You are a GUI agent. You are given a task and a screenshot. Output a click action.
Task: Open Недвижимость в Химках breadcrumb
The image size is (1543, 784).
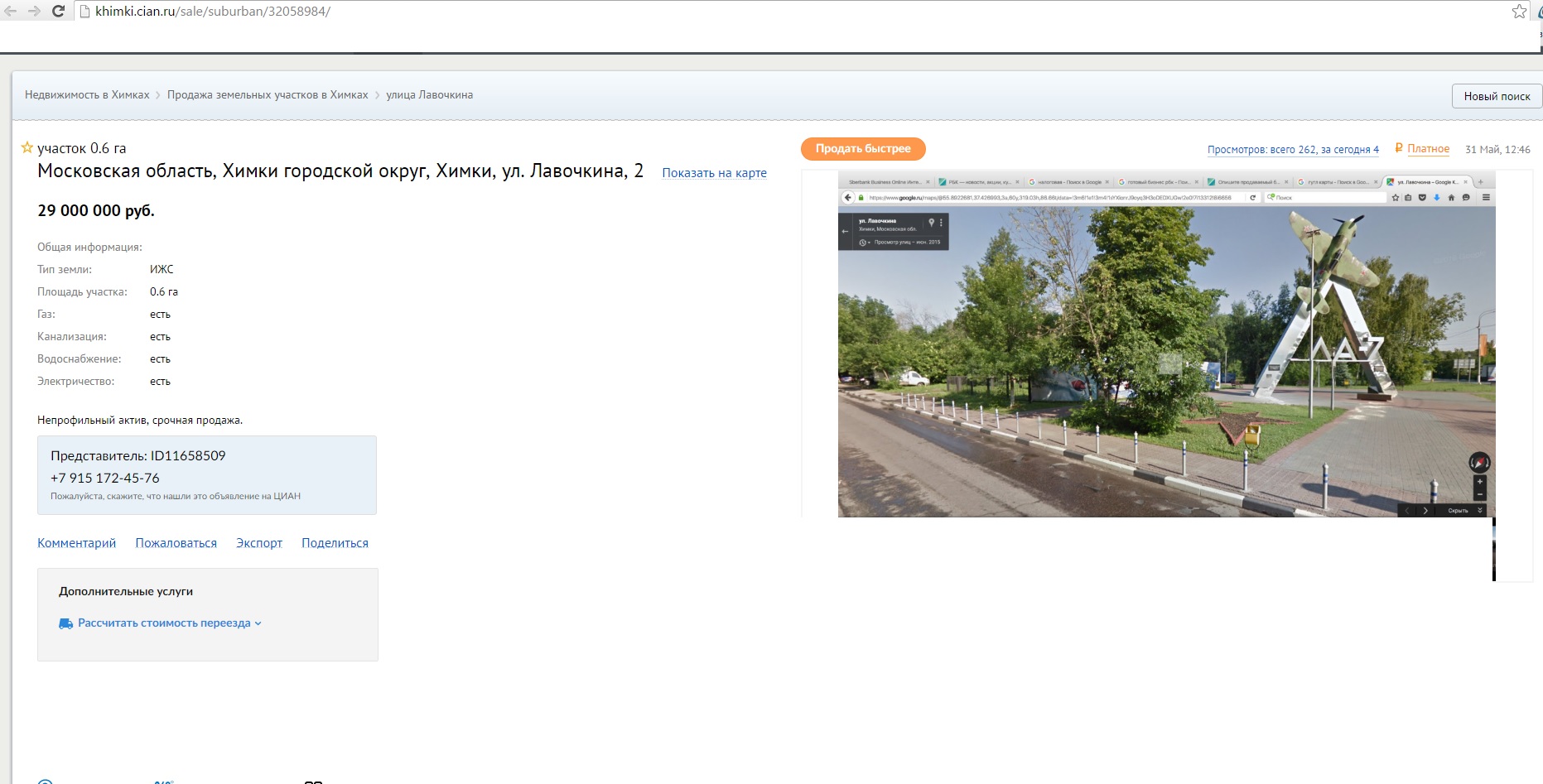point(87,95)
